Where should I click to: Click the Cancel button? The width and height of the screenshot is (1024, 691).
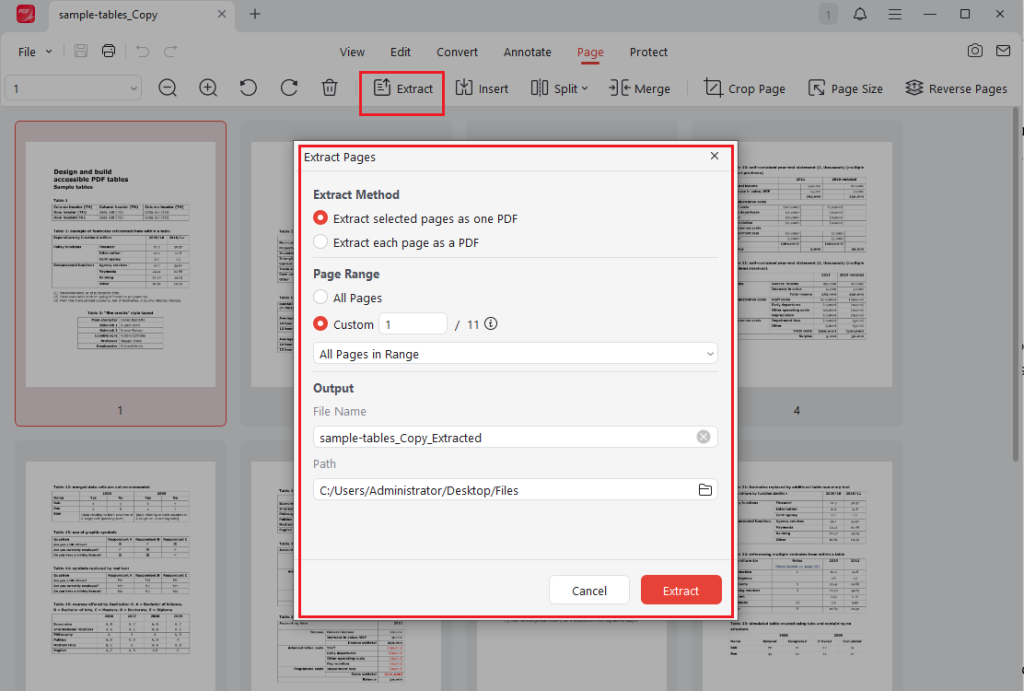589,590
